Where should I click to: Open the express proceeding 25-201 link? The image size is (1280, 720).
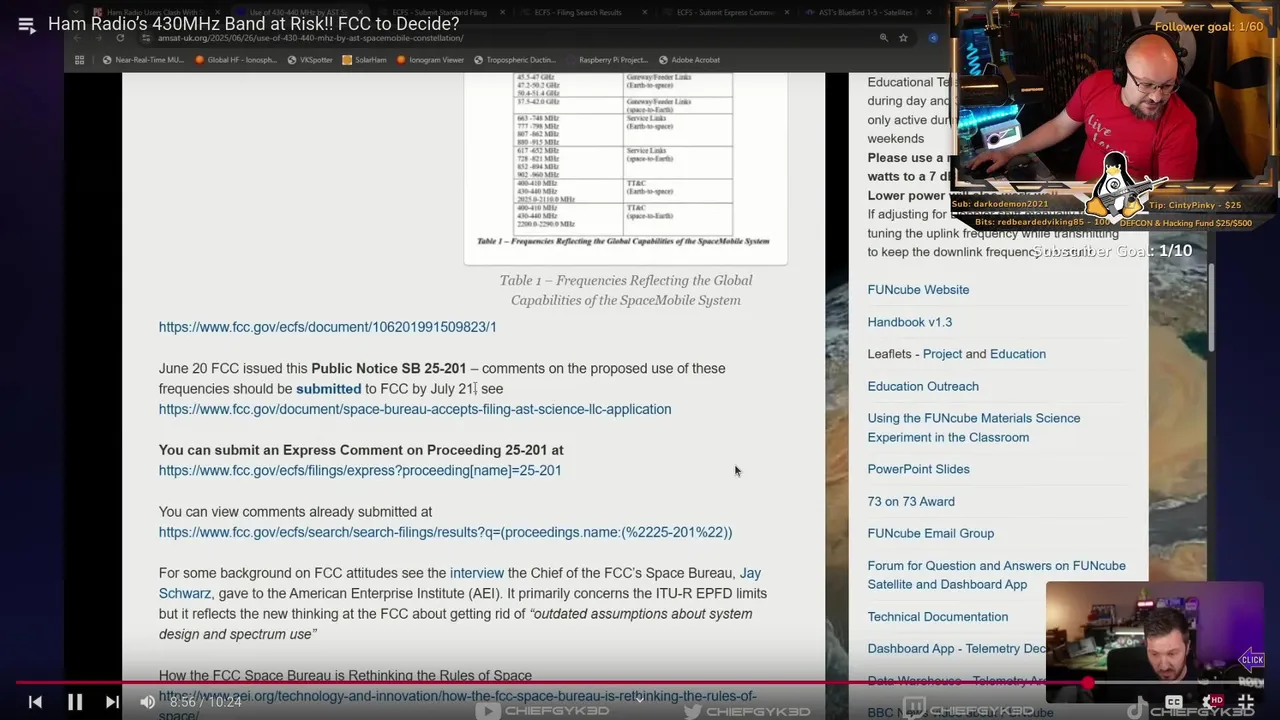tap(360, 470)
